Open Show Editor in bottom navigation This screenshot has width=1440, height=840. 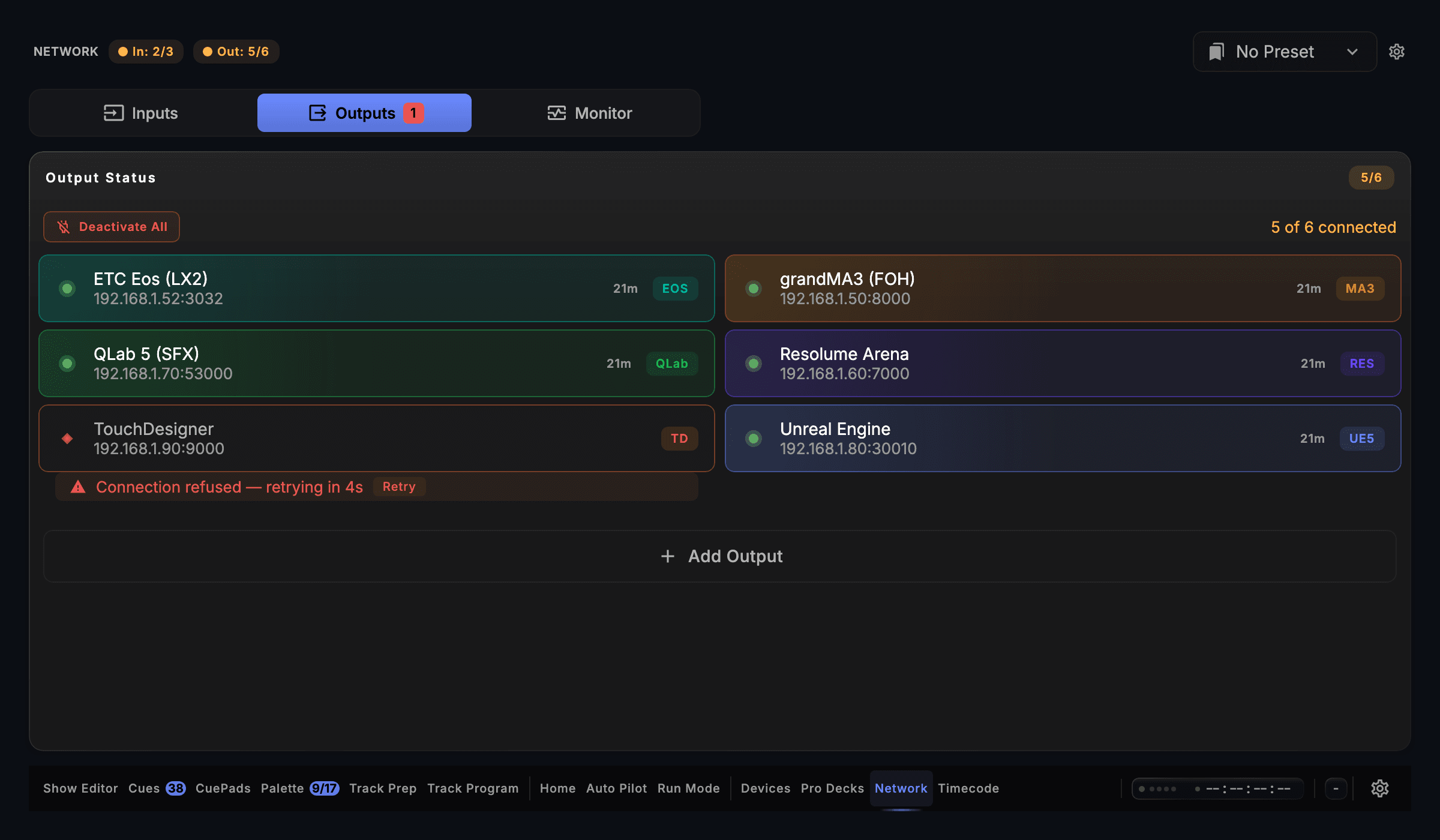click(80, 788)
